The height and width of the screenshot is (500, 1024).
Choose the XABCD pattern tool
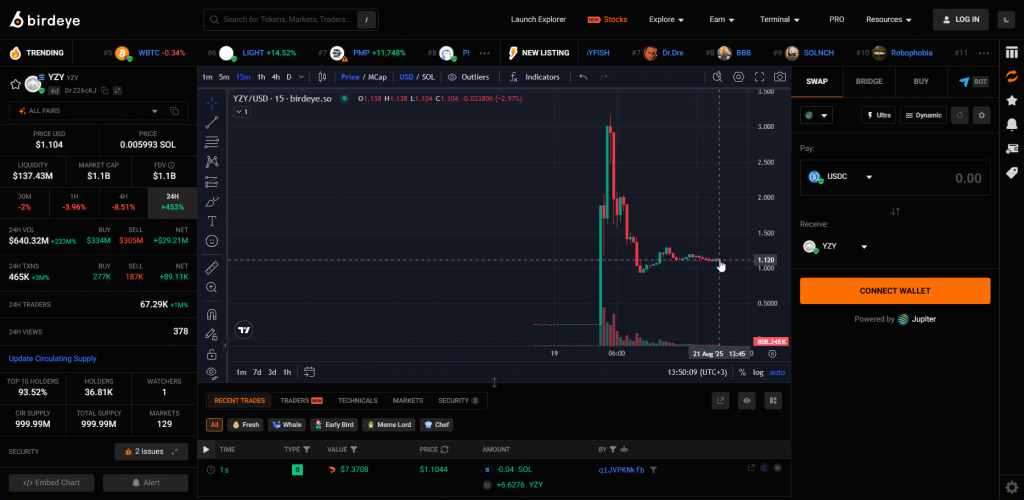tap(212, 161)
